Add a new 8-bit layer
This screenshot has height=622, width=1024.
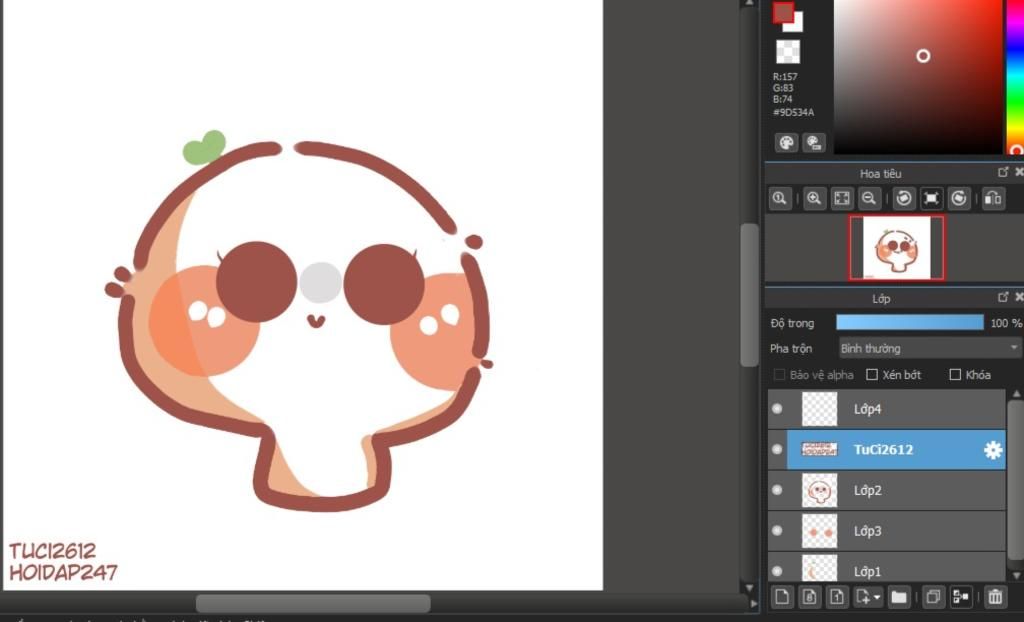pos(809,597)
